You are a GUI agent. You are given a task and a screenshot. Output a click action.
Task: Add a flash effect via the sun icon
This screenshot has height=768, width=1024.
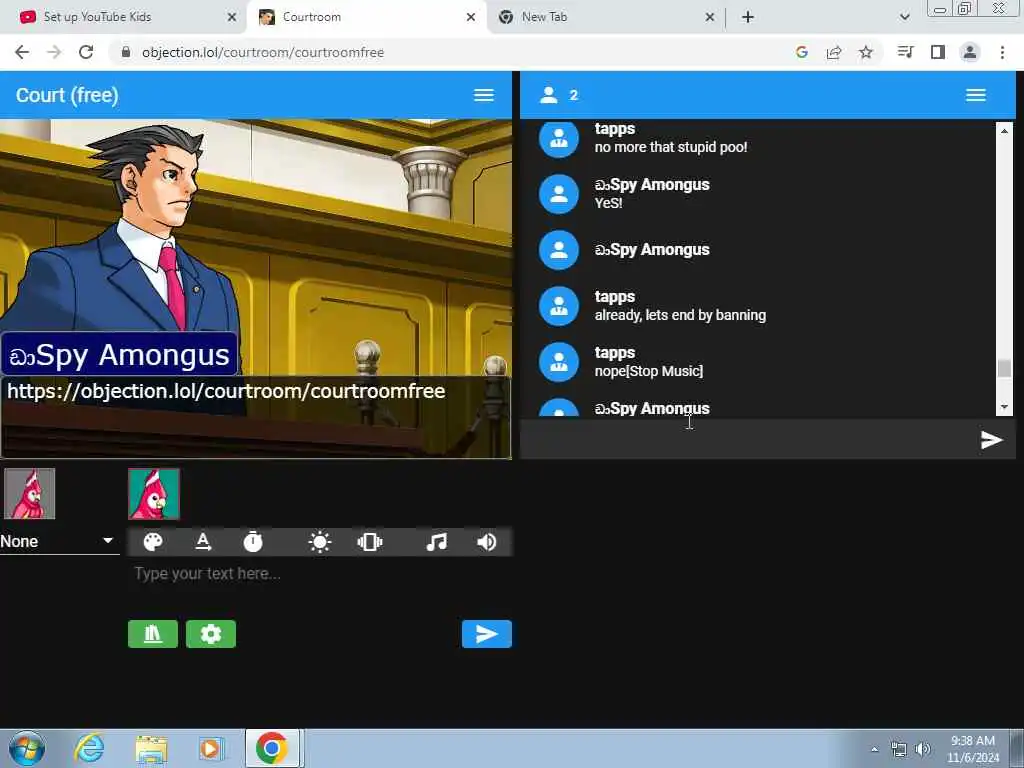tap(319, 542)
